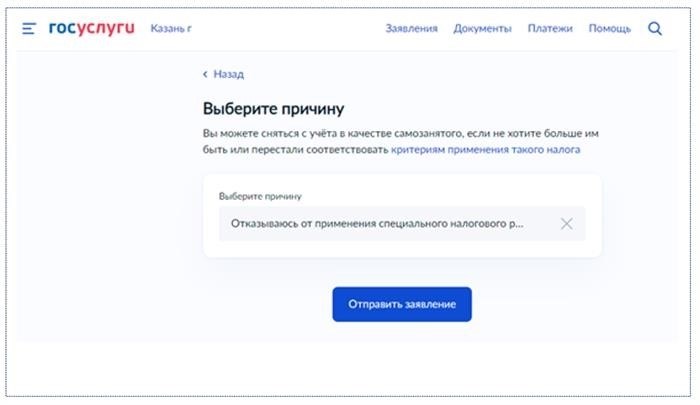This screenshot has width=700, height=405.
Task: Click the heading Выберите причину
Action: tap(274, 109)
